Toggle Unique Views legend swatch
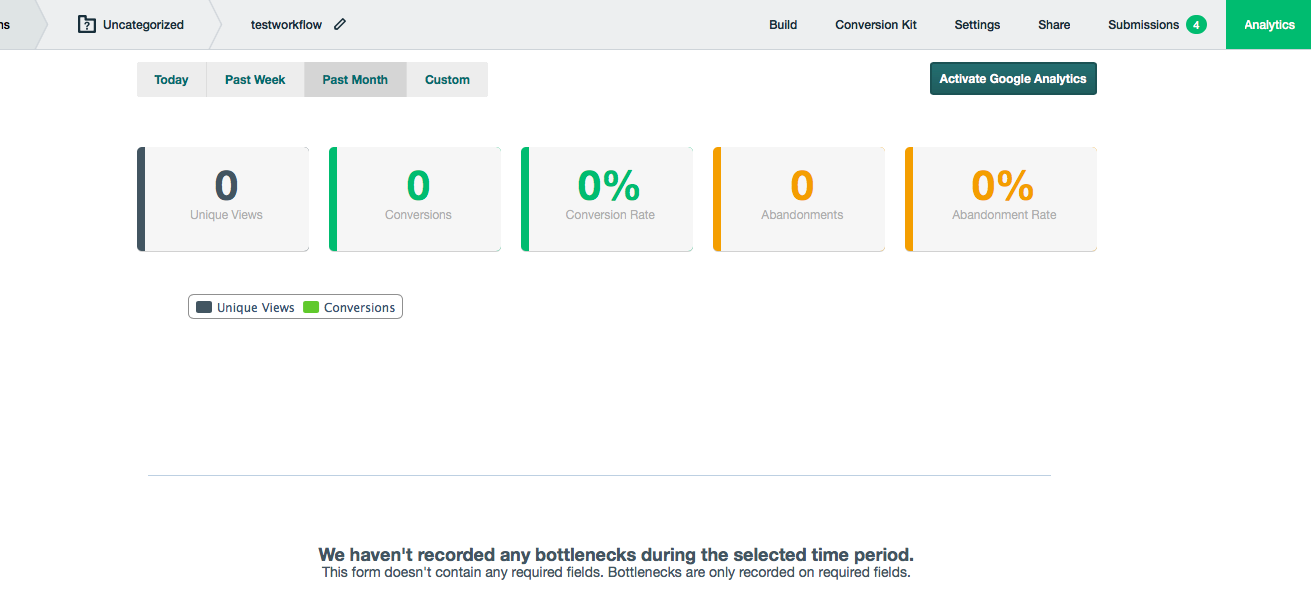Screen dimensions: 1311x601 click(x=204, y=308)
